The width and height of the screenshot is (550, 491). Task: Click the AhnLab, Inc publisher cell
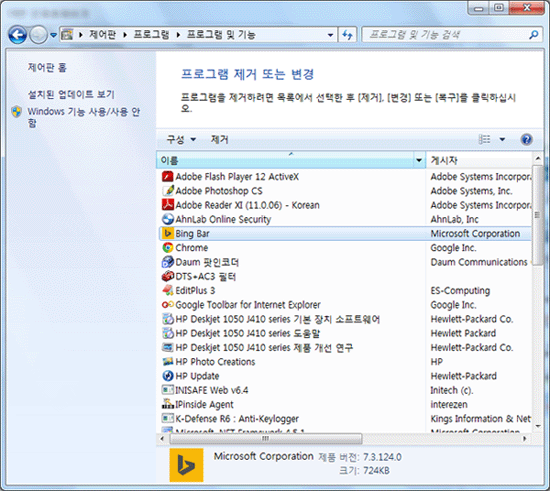(x=455, y=219)
